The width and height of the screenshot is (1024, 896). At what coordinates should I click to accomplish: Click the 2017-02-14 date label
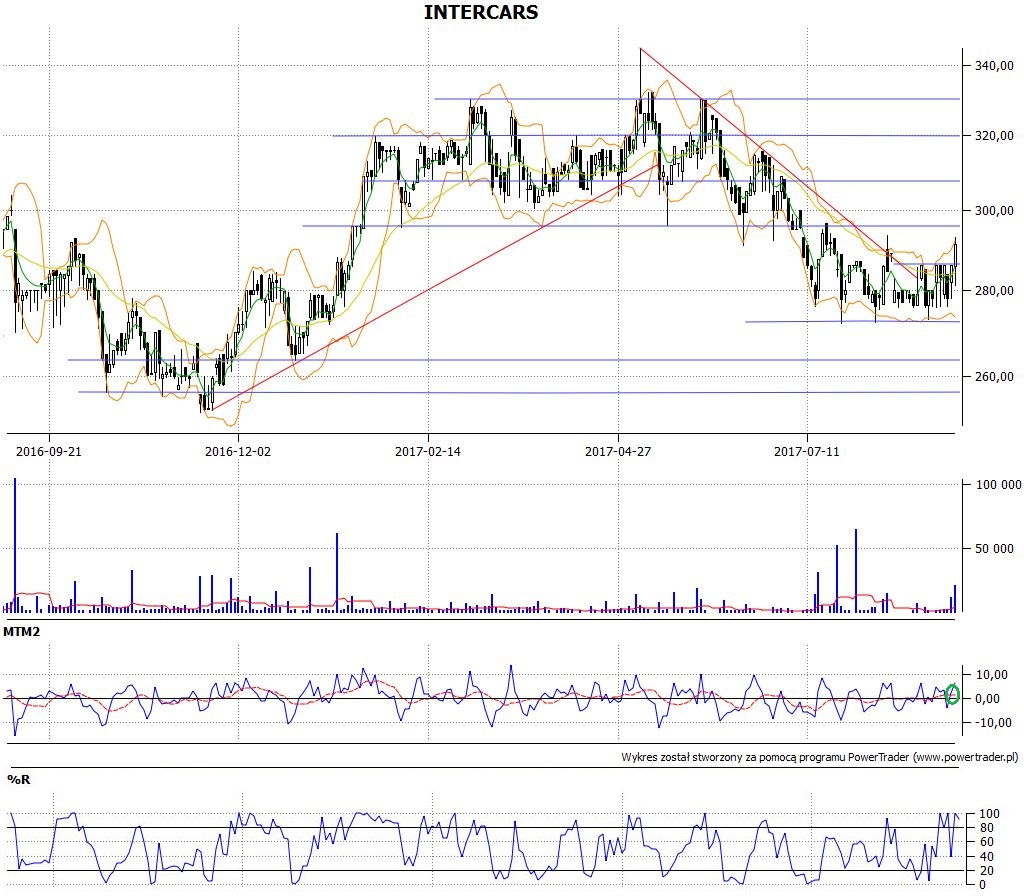pyautogui.click(x=428, y=451)
